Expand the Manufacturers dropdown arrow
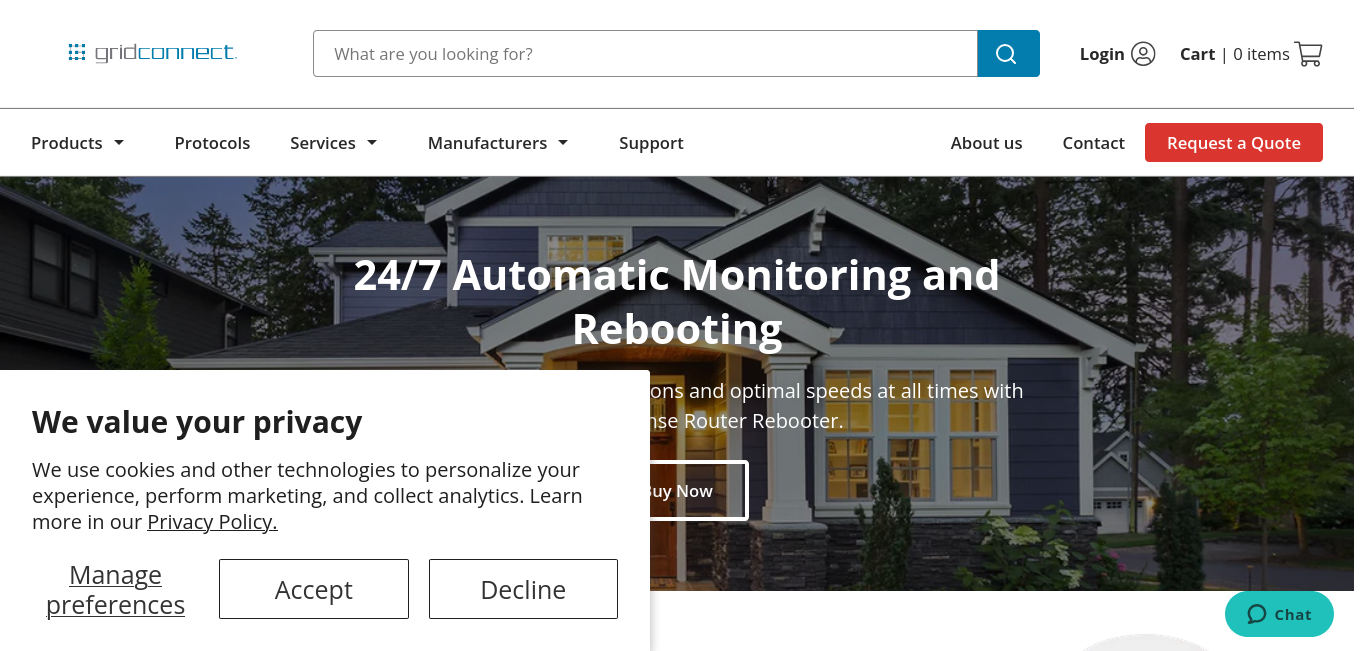The width and height of the screenshot is (1366, 651). click(563, 143)
